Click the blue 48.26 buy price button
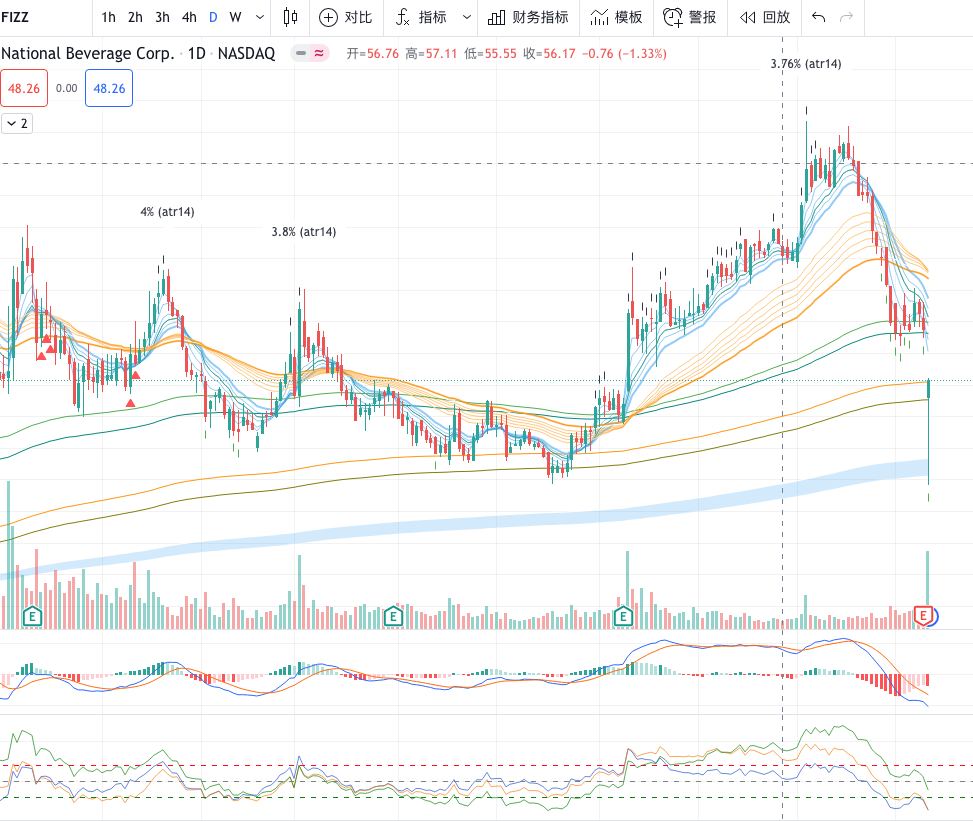973x821 pixels. (109, 89)
